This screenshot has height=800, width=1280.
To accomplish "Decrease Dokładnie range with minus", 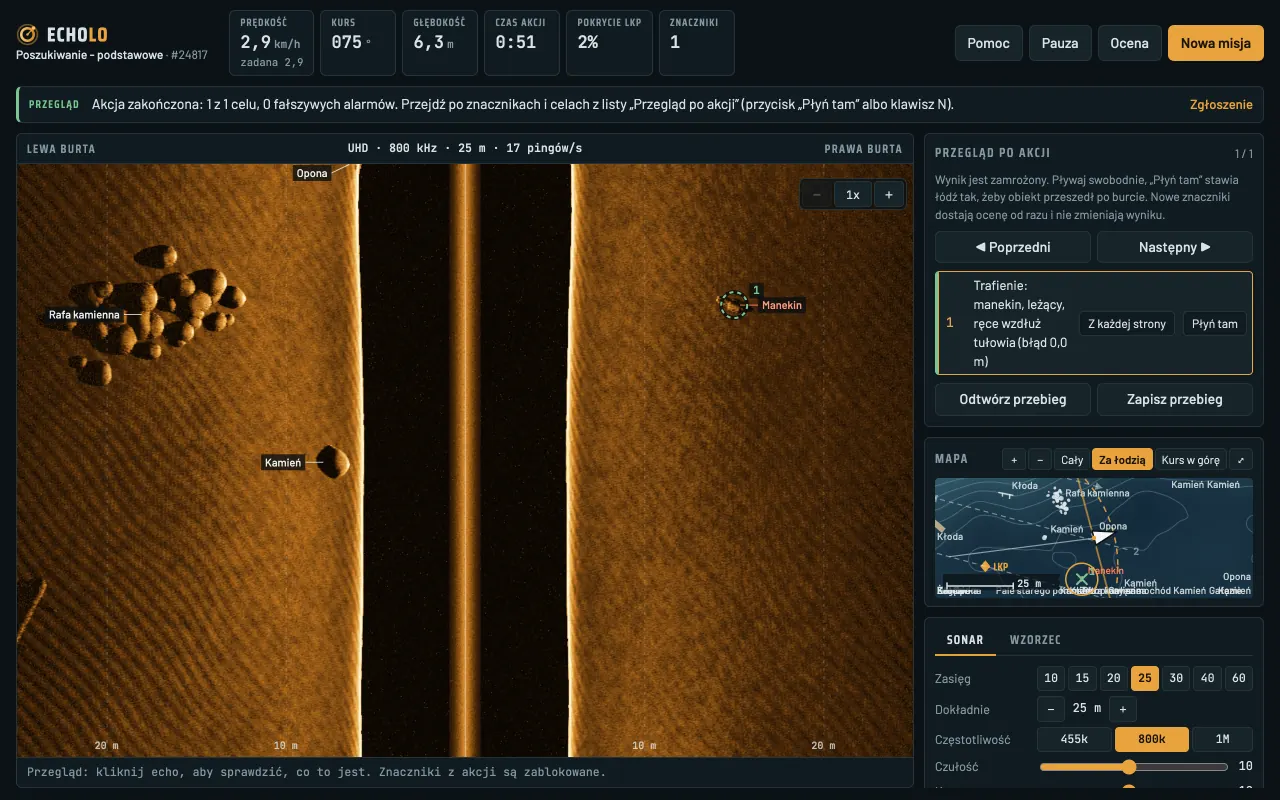I will [x=1050, y=709].
